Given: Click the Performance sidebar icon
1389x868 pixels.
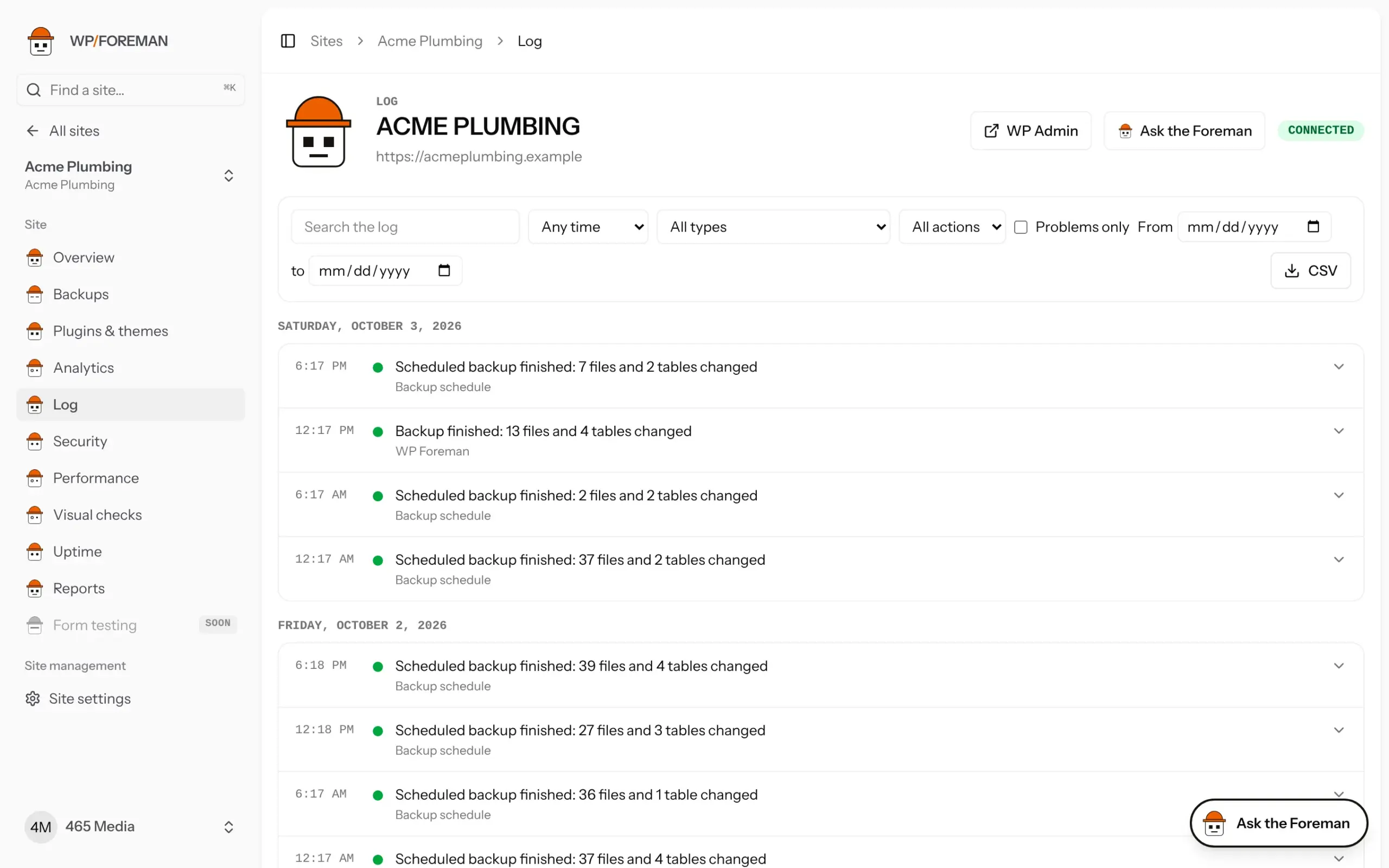Looking at the screenshot, I should (34, 478).
